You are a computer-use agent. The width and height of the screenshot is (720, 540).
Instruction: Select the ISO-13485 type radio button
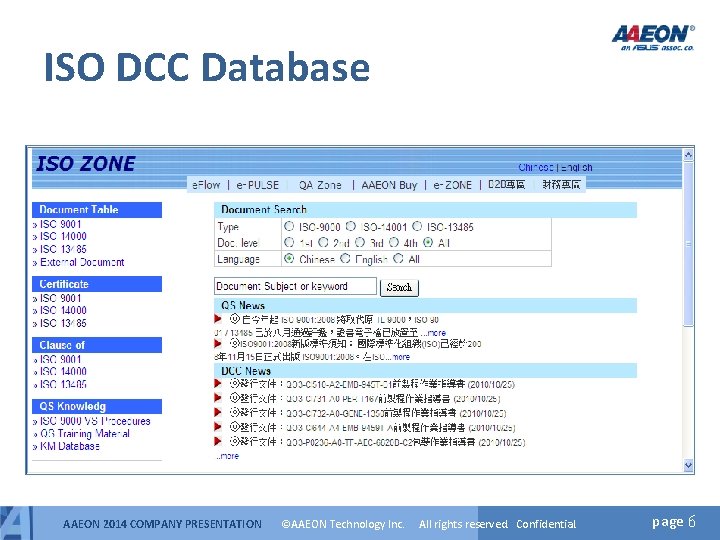coord(417,226)
